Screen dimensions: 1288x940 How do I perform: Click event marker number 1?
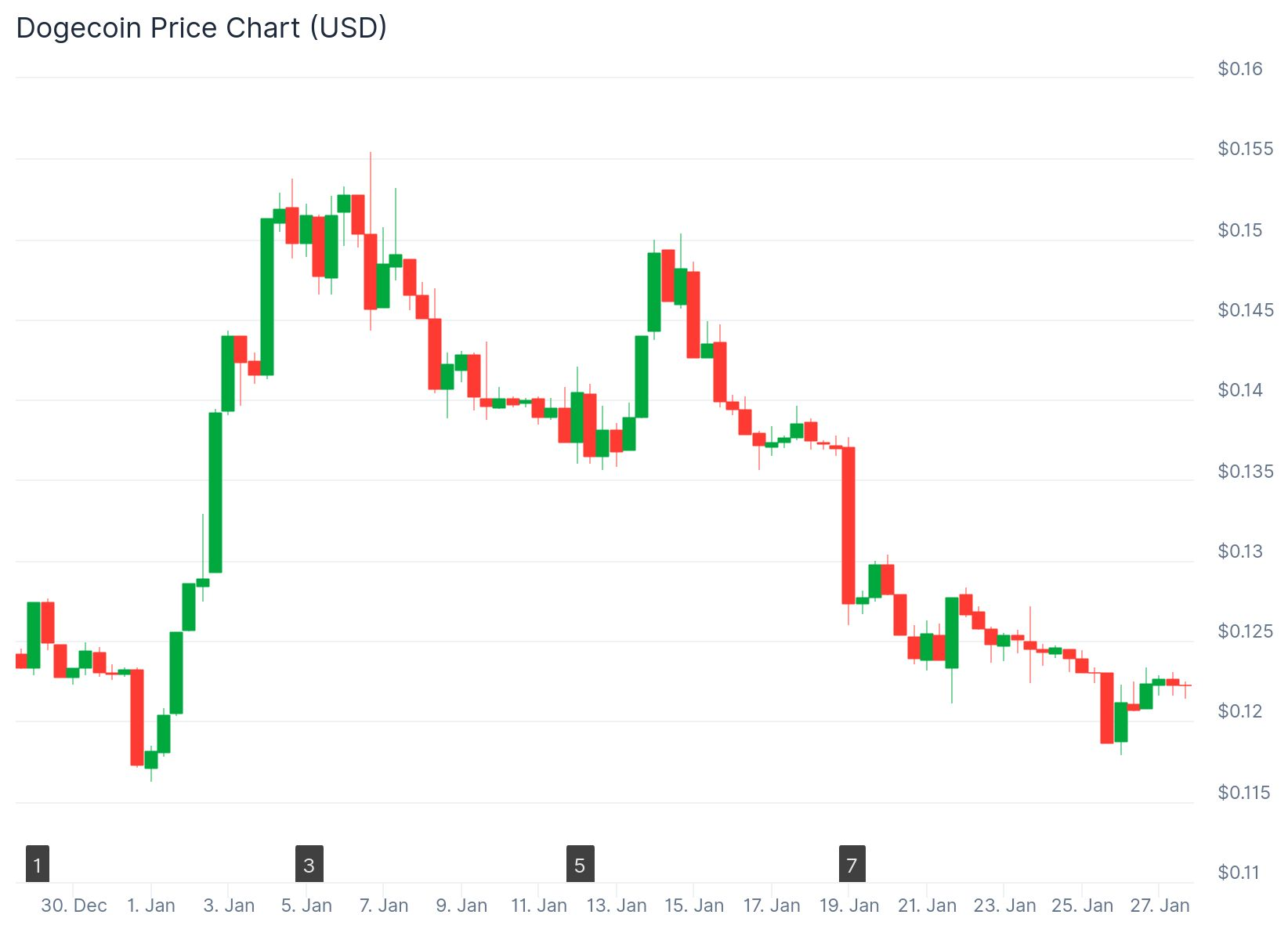[38, 864]
